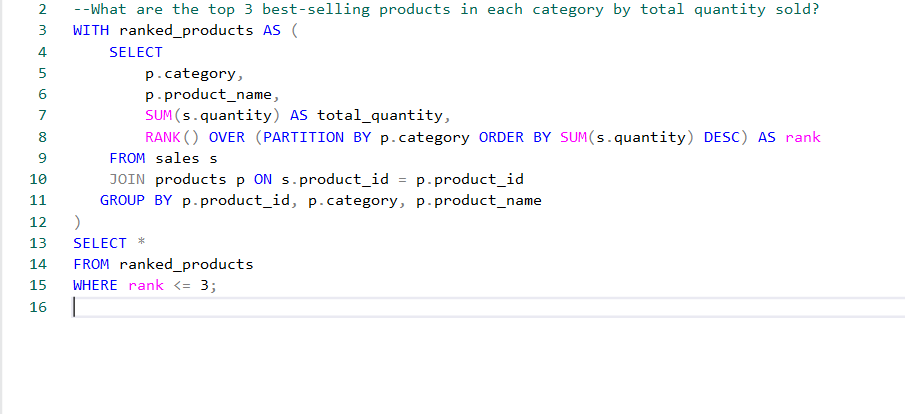This screenshot has height=414, width=905.
Task: Click line number 13 in the gutter
Action: [x=38, y=243]
